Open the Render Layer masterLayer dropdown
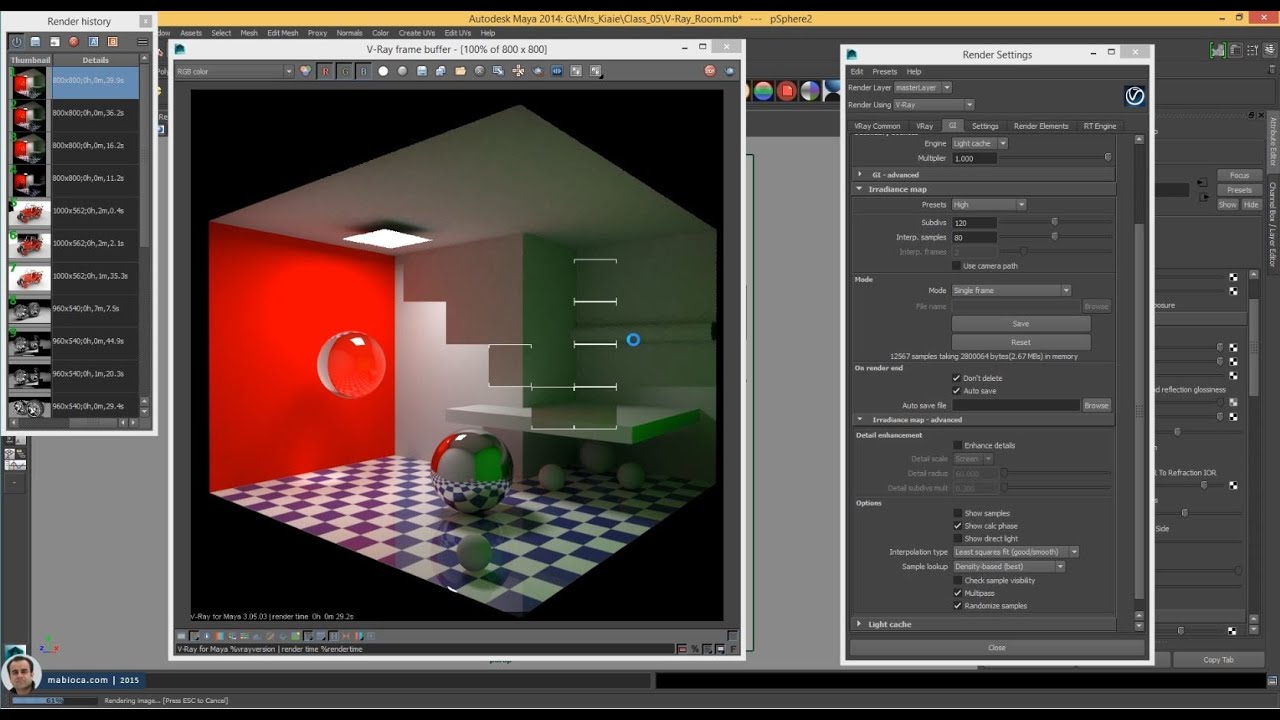The height and width of the screenshot is (720, 1280). pyautogui.click(x=923, y=88)
